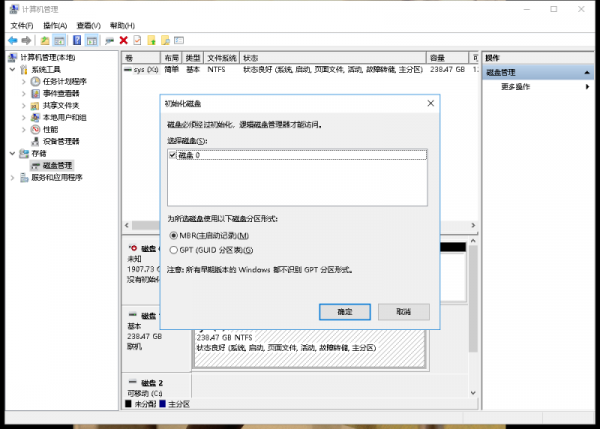Viewport: 600px width, 429px height.
Task: Collapse the 系统工具 tree node
Action: tap(13, 69)
